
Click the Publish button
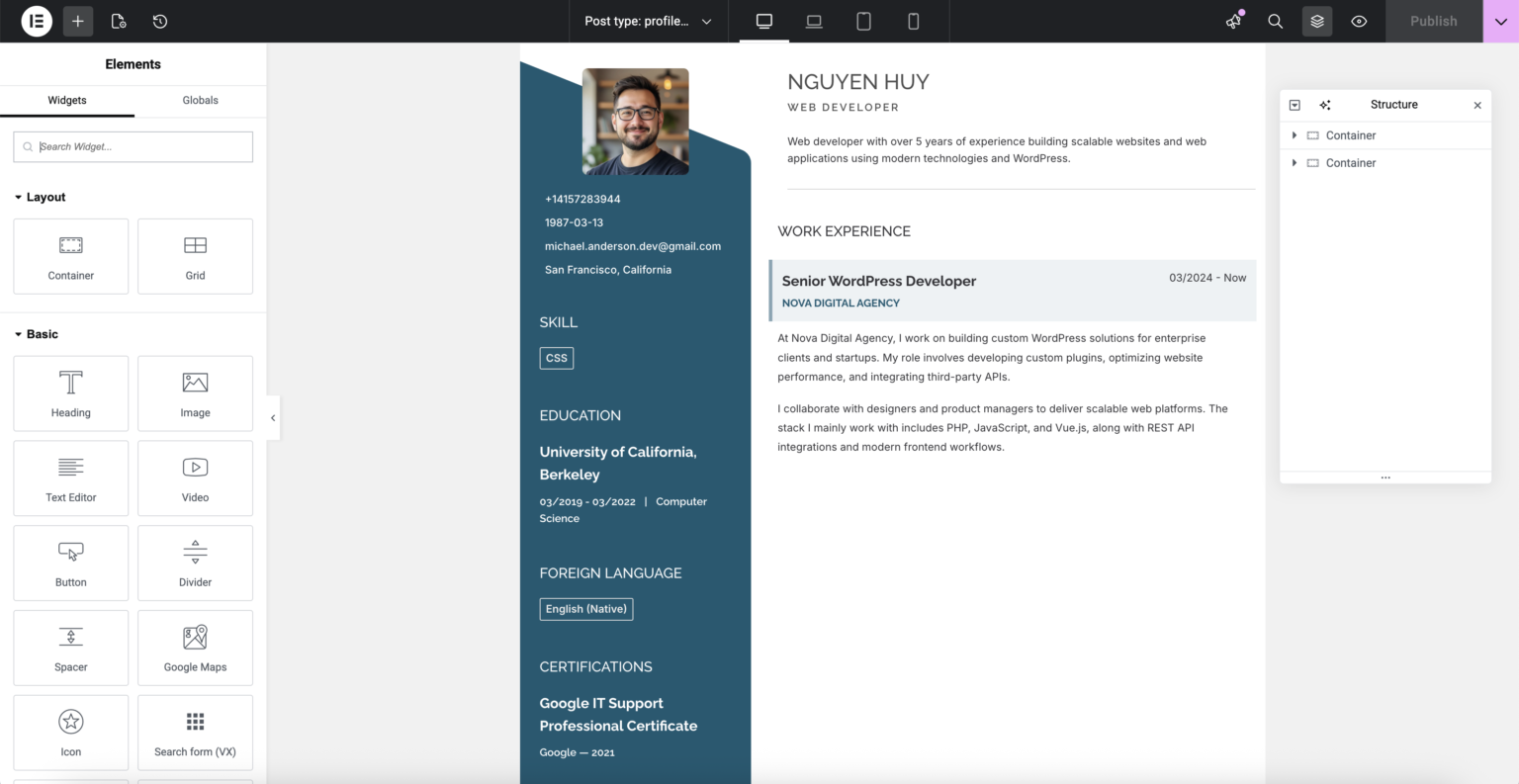tap(1433, 21)
